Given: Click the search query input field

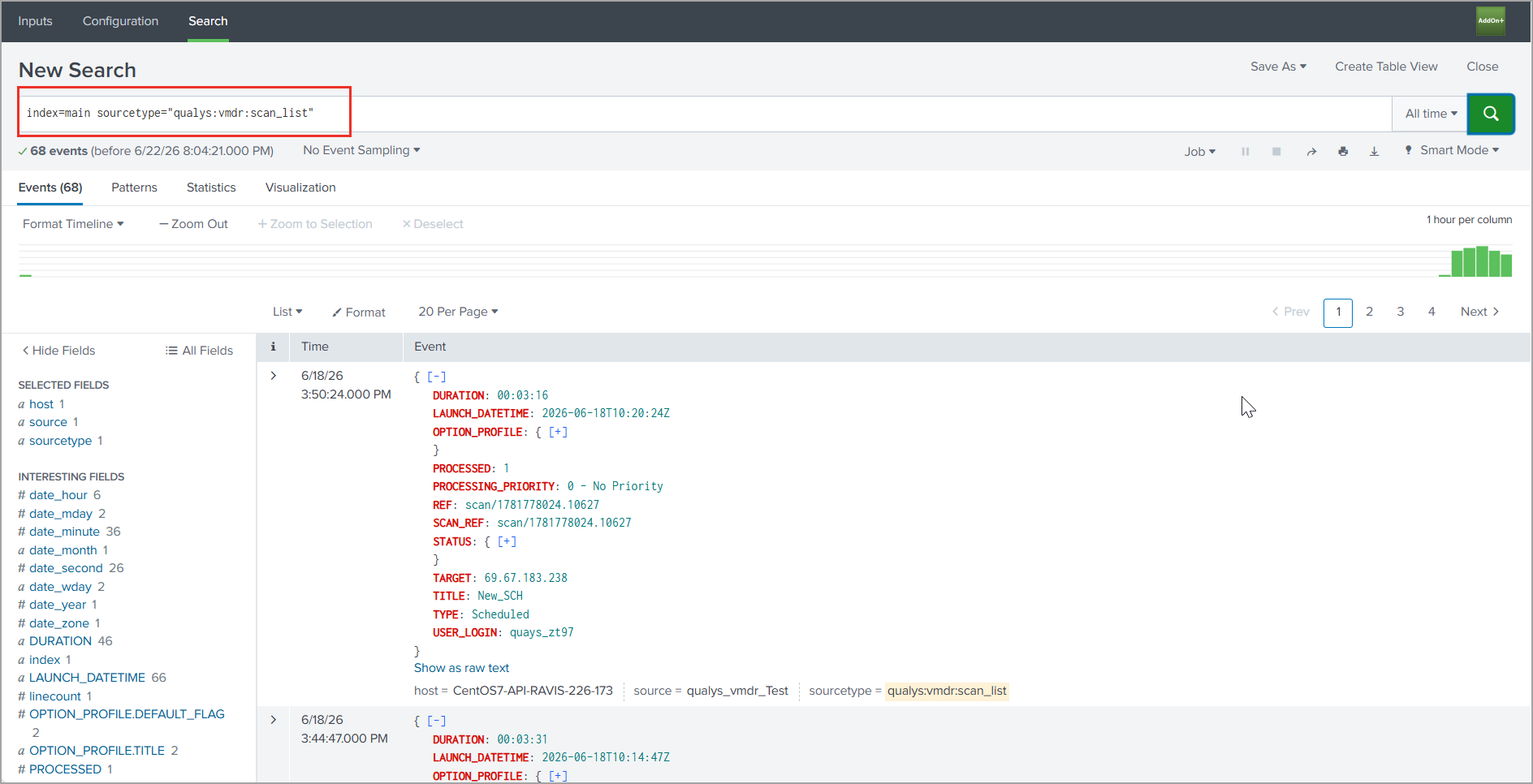Looking at the screenshot, I should pos(705,114).
